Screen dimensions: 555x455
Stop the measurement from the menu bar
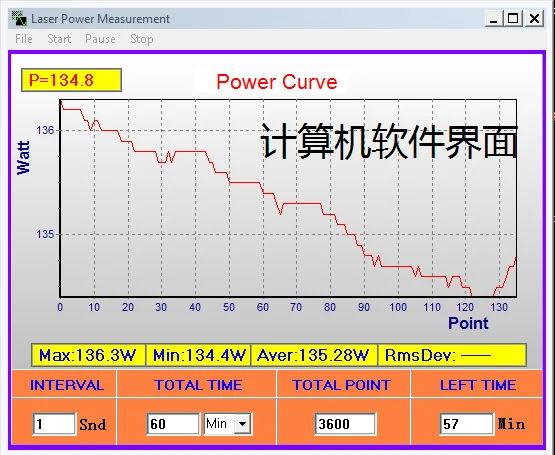142,39
